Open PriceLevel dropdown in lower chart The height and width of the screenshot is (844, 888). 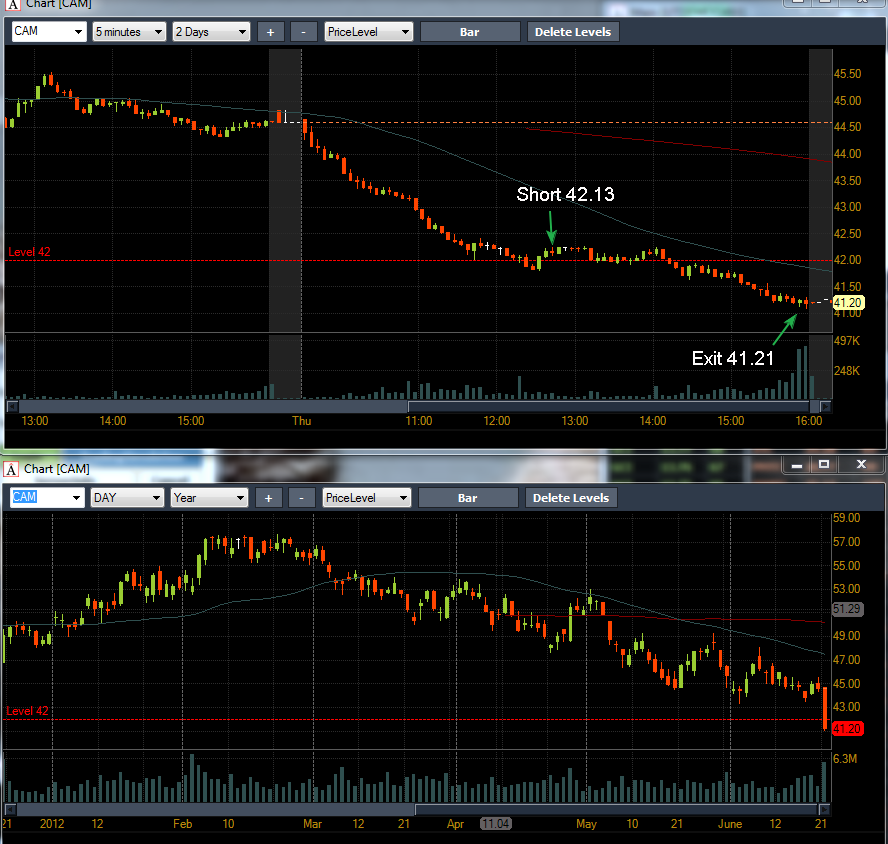click(366, 498)
